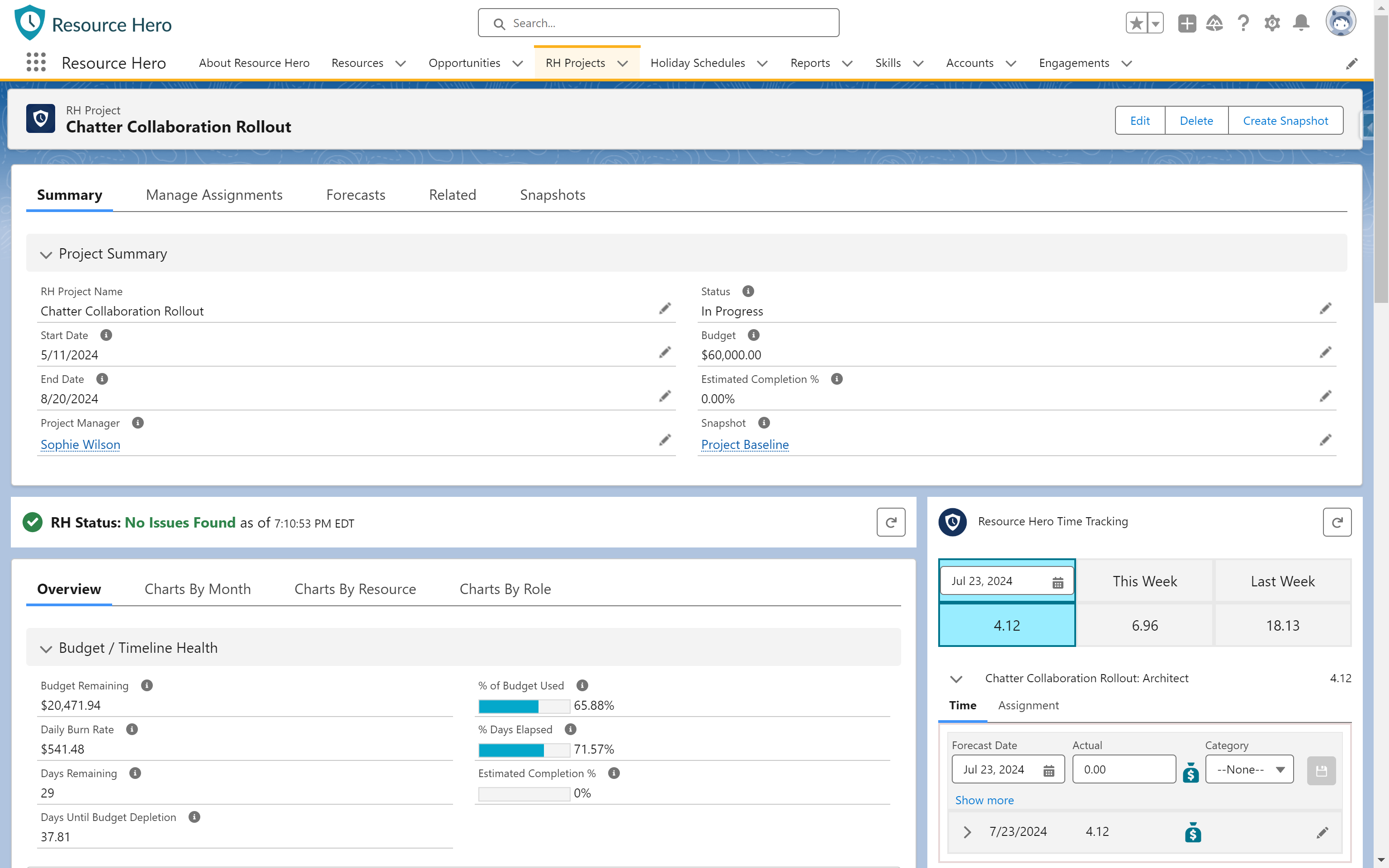This screenshot has width=1389, height=868.
Task: Open the notifications bell
Action: (1301, 24)
